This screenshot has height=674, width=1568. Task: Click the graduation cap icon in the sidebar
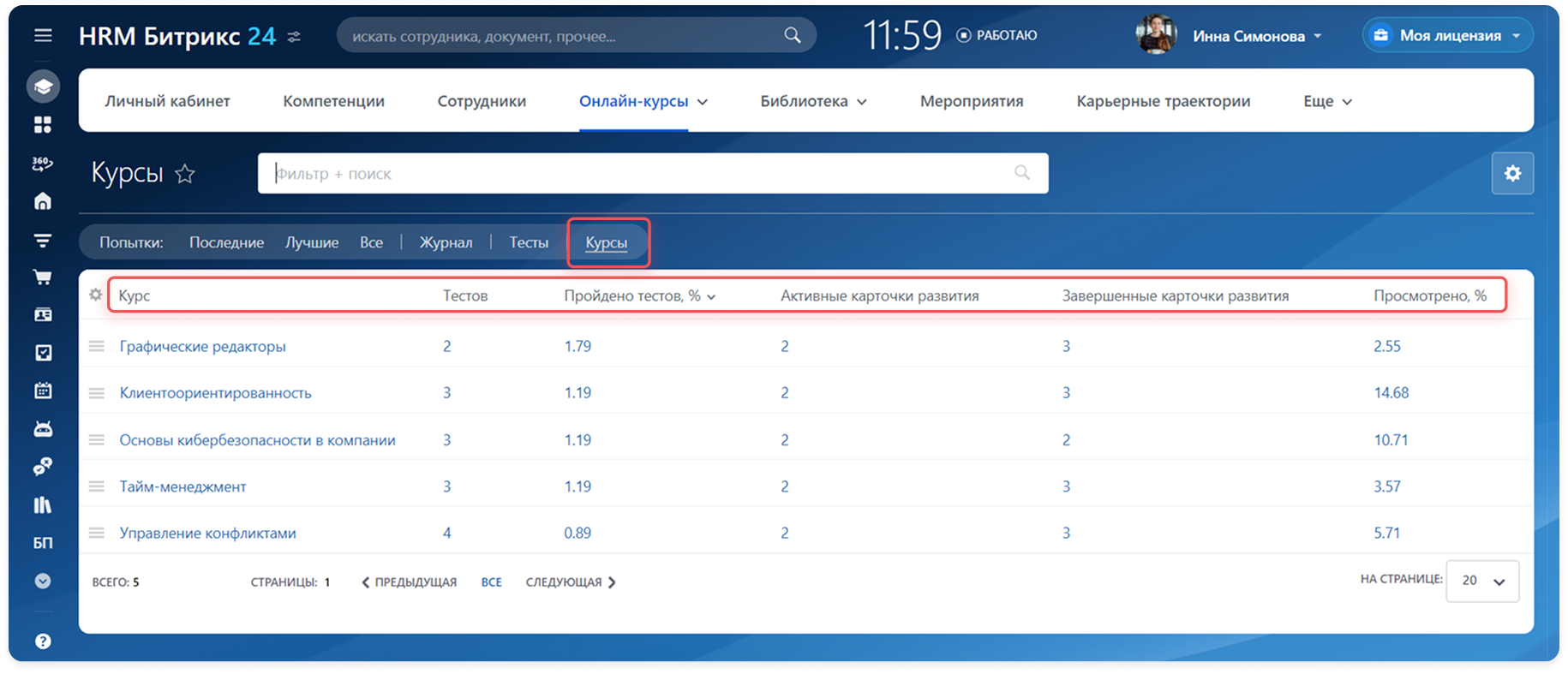[43, 86]
